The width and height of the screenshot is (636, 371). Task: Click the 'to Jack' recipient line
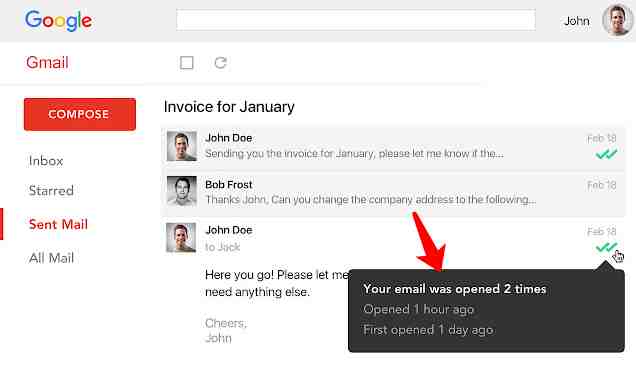point(222,247)
